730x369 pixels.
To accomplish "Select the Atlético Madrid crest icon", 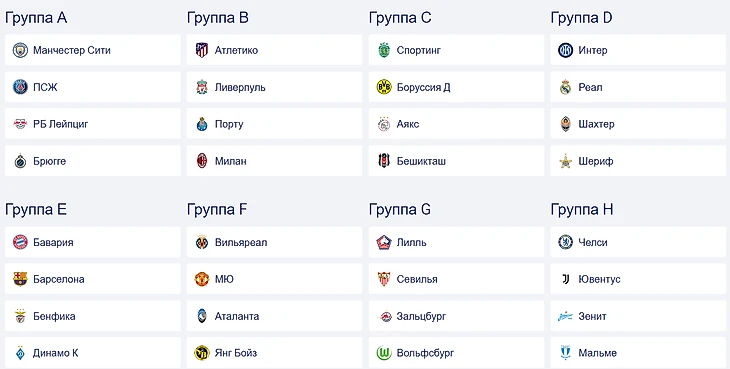I will (x=202, y=50).
